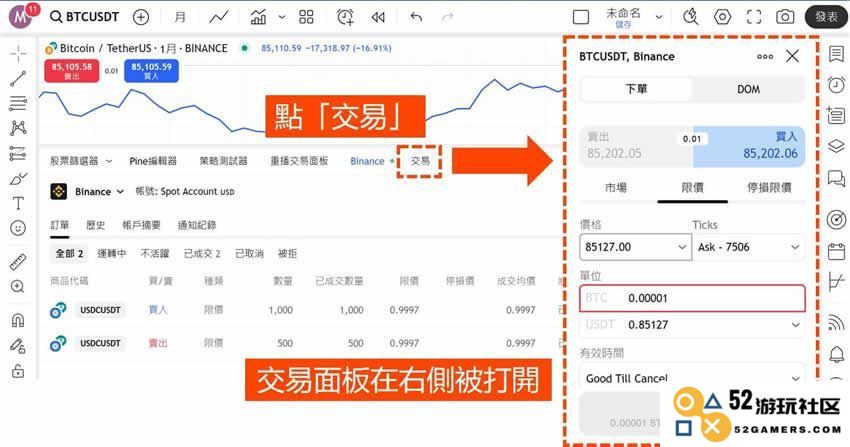Switch to the DOM tab in order panel
850x447 pixels.
tap(748, 89)
